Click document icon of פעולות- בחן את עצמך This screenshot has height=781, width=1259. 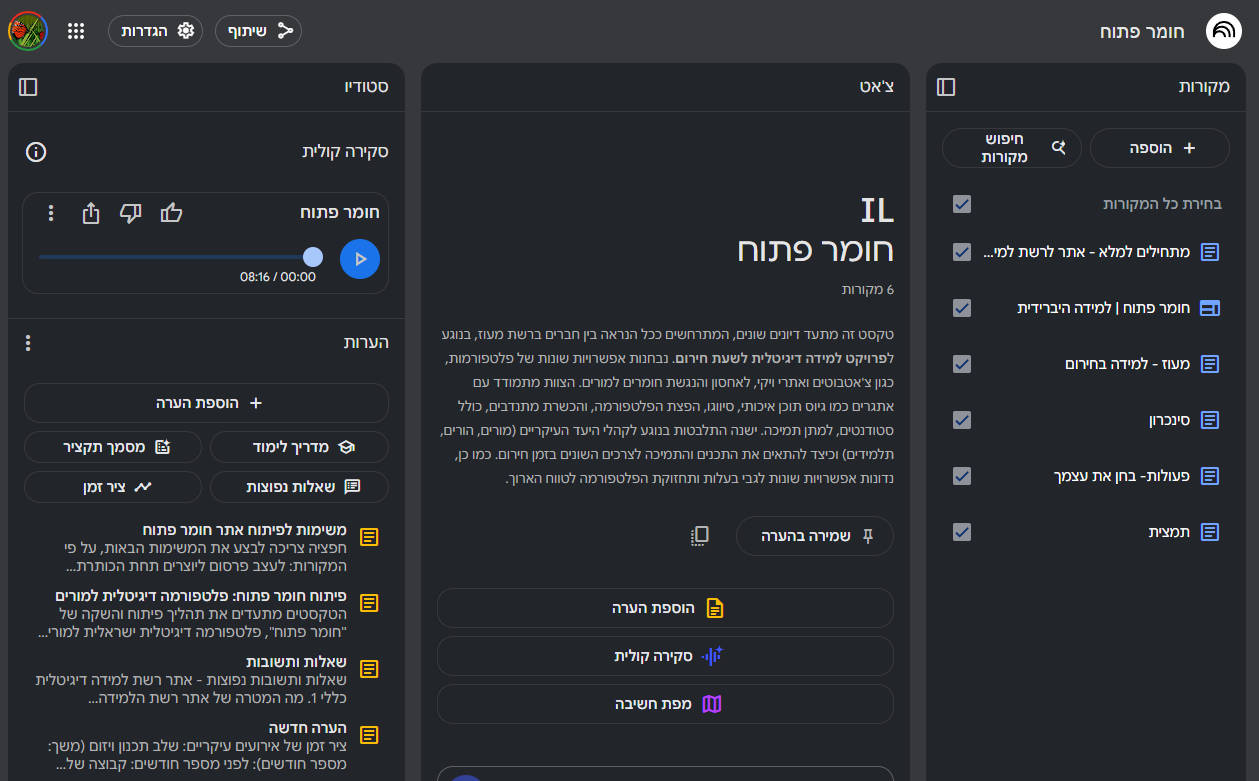coord(1210,476)
